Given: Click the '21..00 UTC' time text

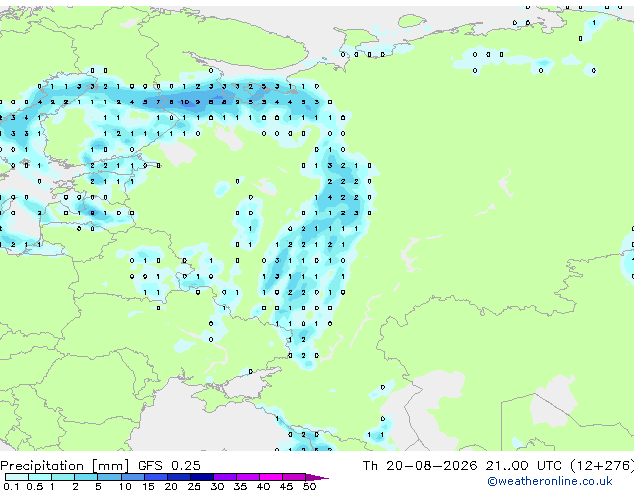Looking at the screenshot, I should [524, 466].
